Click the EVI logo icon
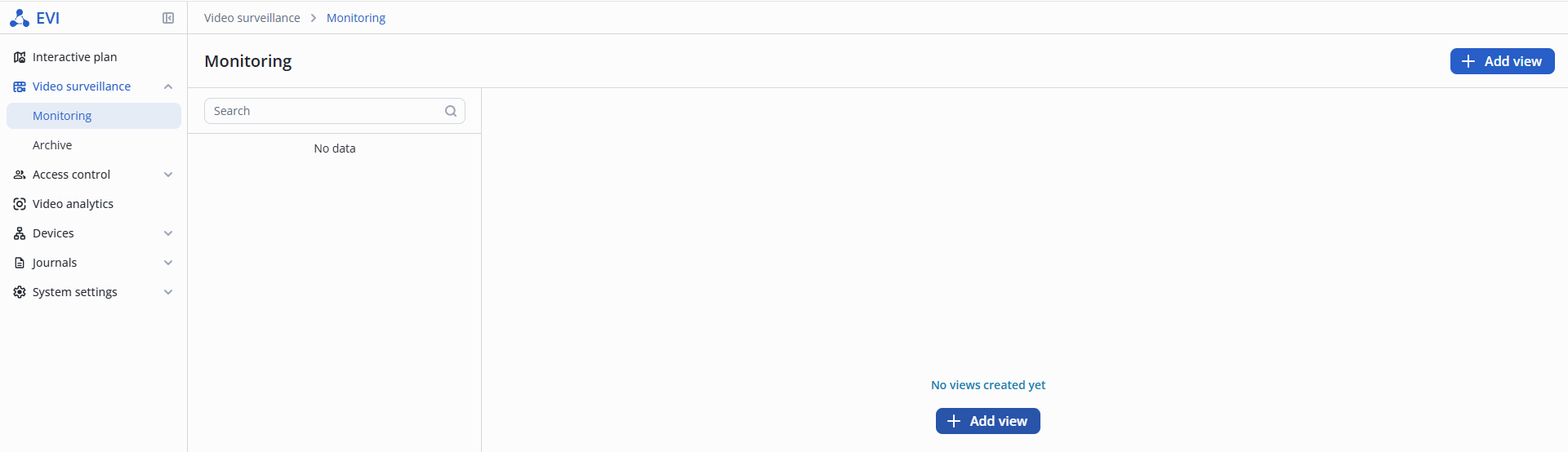The image size is (1568, 452). [x=20, y=18]
